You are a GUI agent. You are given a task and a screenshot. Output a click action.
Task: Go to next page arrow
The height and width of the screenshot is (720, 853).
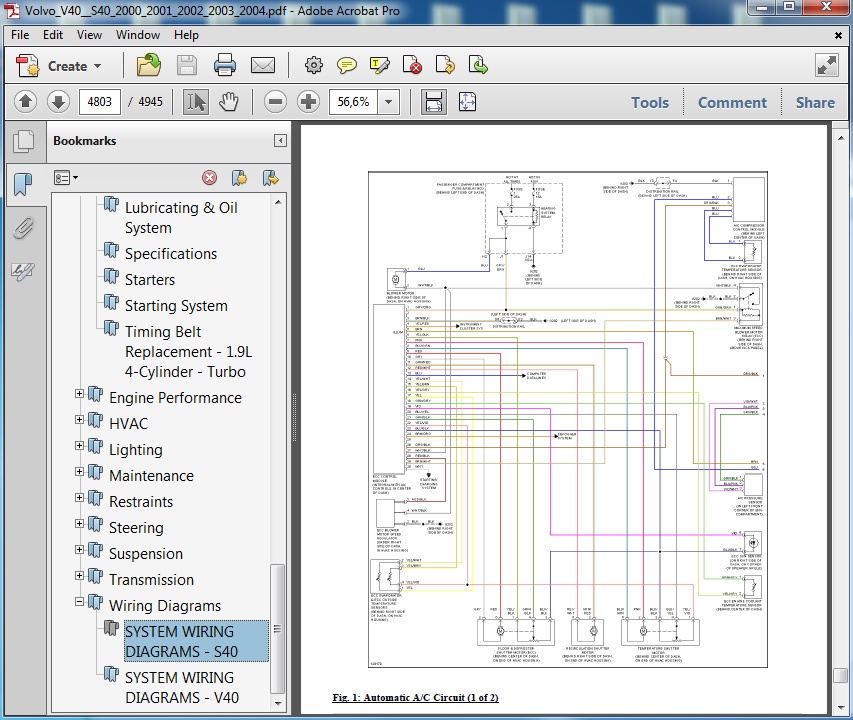click(x=58, y=102)
